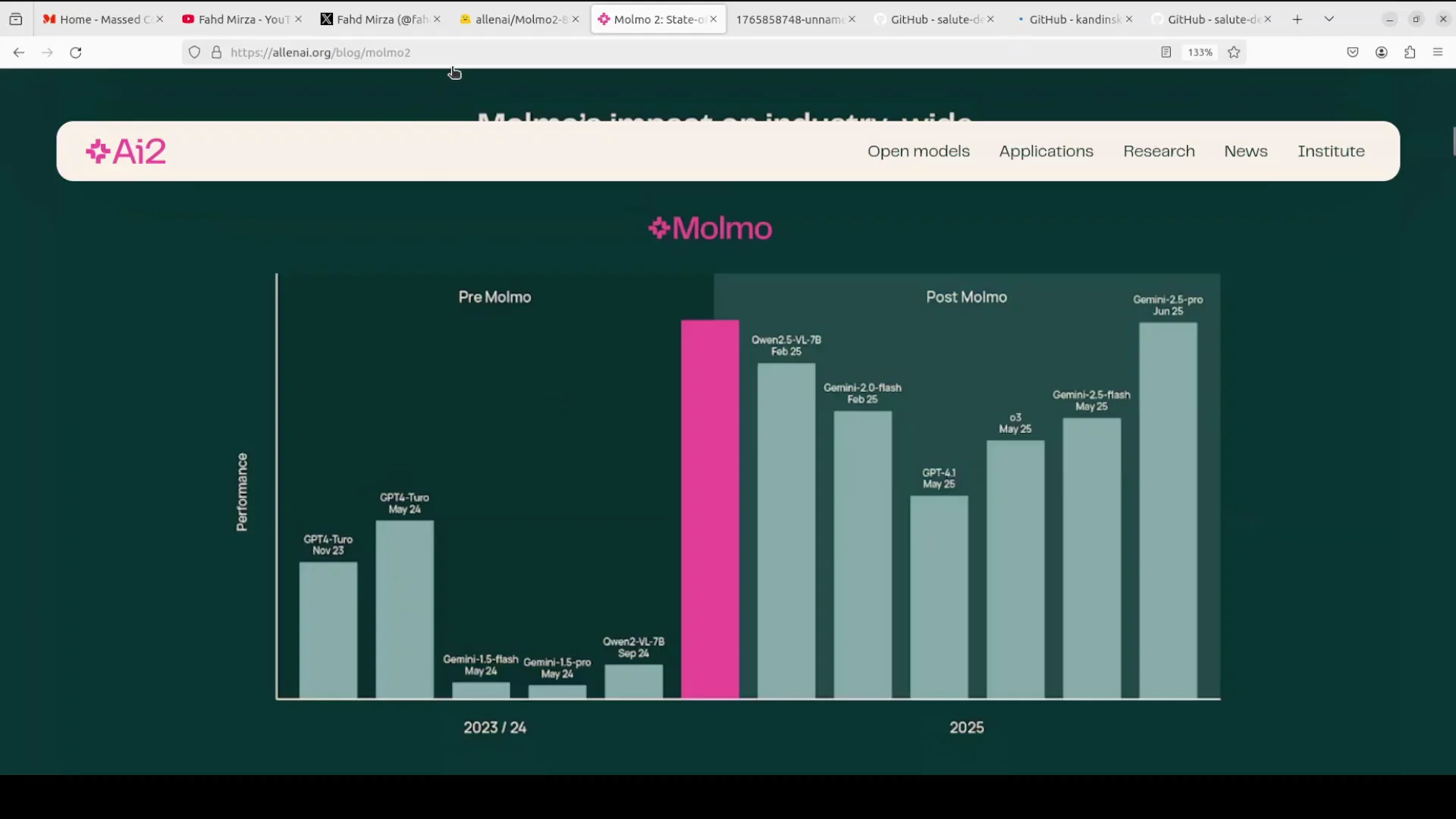Click the Ai2 logo

tap(126, 152)
